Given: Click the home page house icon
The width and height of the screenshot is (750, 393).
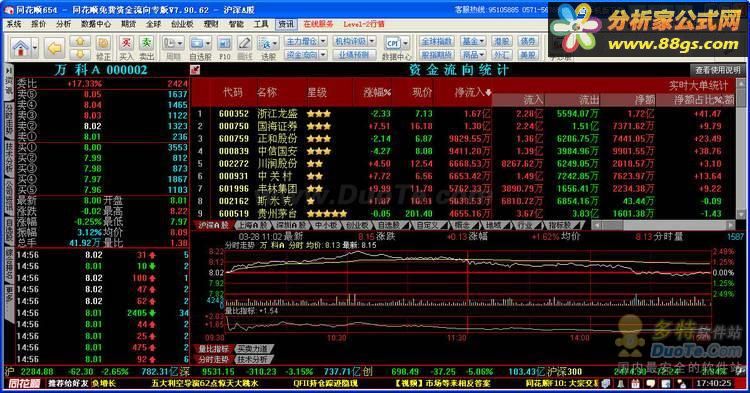Looking at the screenshot, I should pyautogui.click(x=21, y=48).
